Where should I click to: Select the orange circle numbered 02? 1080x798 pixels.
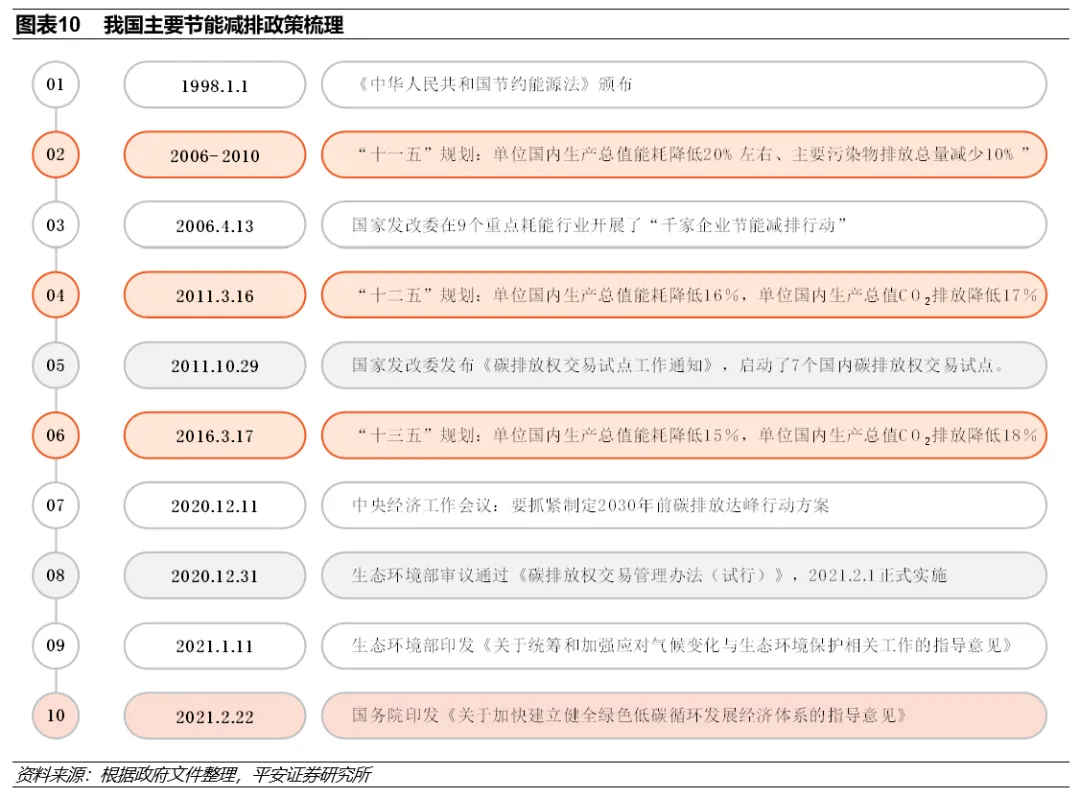coord(55,155)
